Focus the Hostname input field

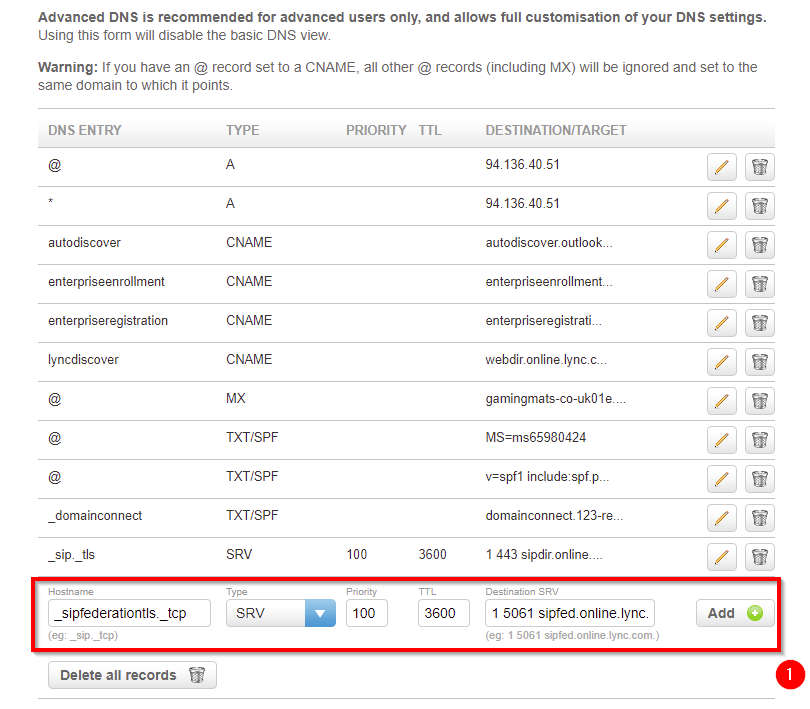point(129,613)
